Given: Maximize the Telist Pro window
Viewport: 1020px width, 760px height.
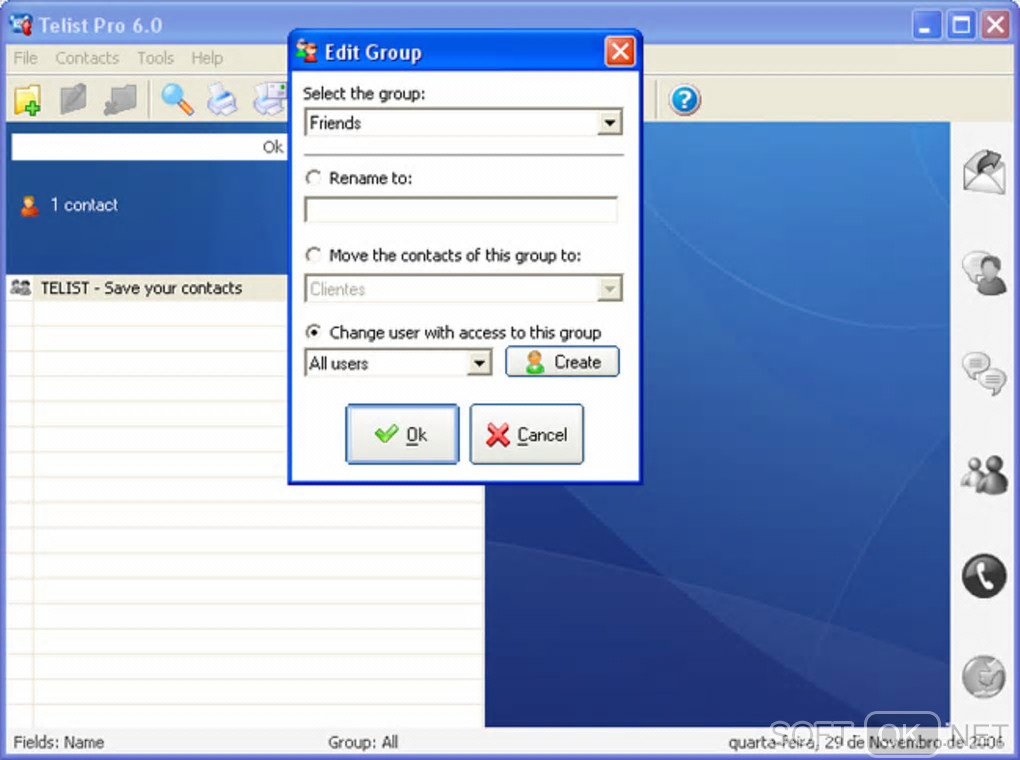Looking at the screenshot, I should coord(961,25).
